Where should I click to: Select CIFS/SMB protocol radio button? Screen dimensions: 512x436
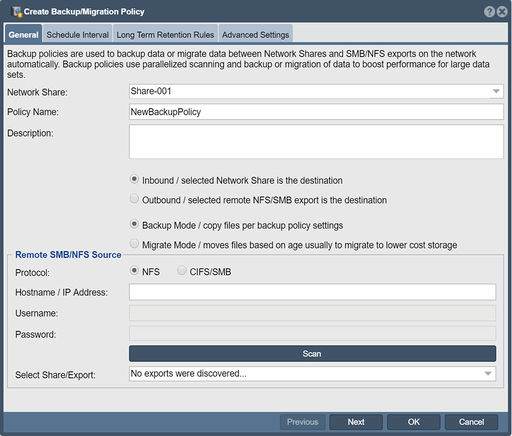[182, 270]
